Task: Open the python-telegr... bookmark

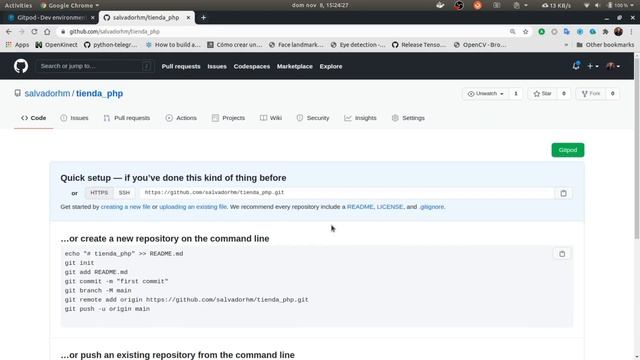Action: [111, 45]
